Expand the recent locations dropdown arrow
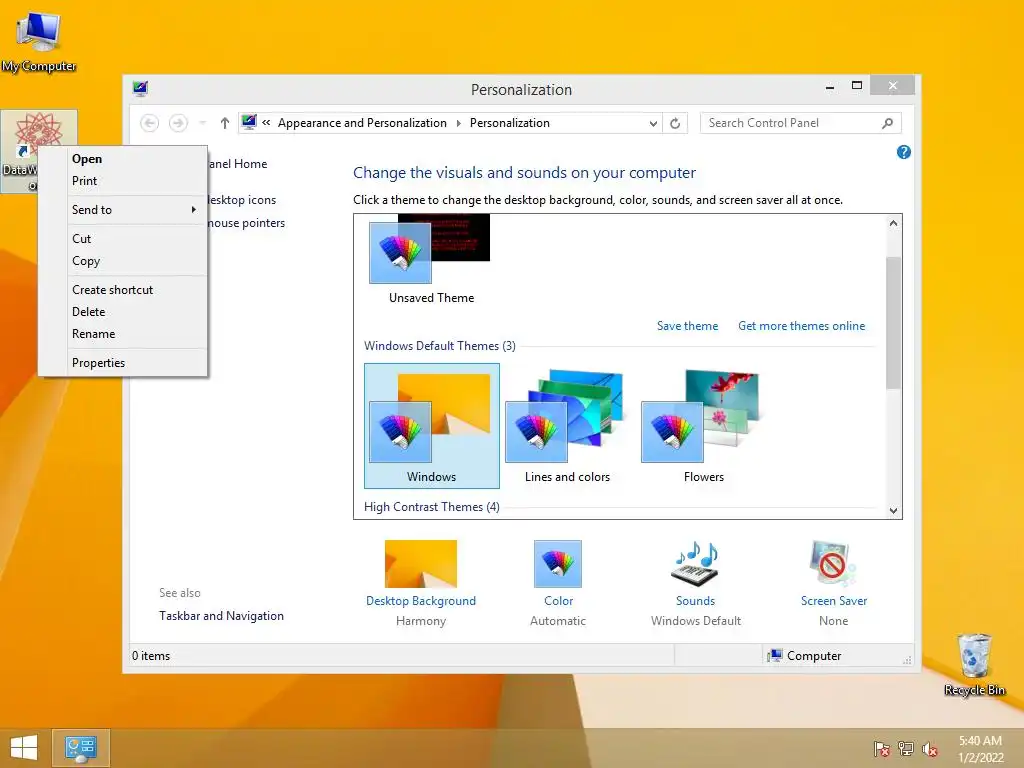 tap(202, 123)
